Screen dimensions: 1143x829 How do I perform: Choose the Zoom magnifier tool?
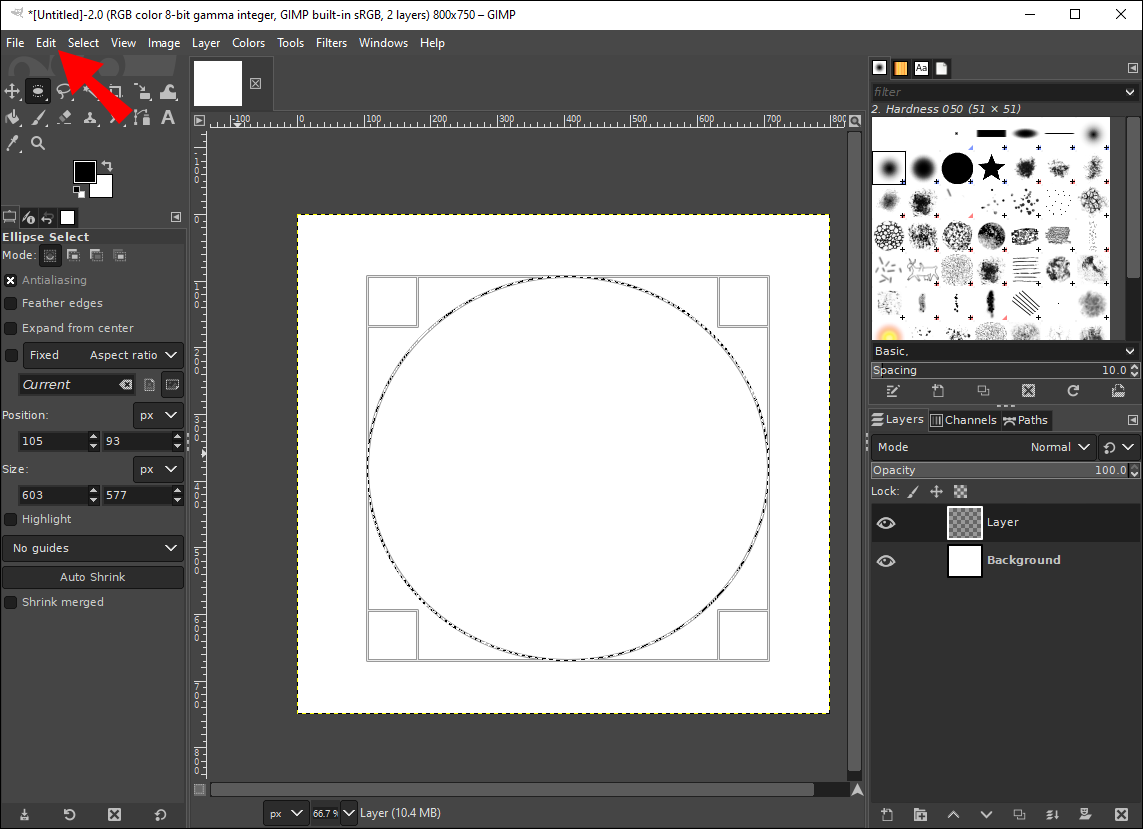[38, 144]
